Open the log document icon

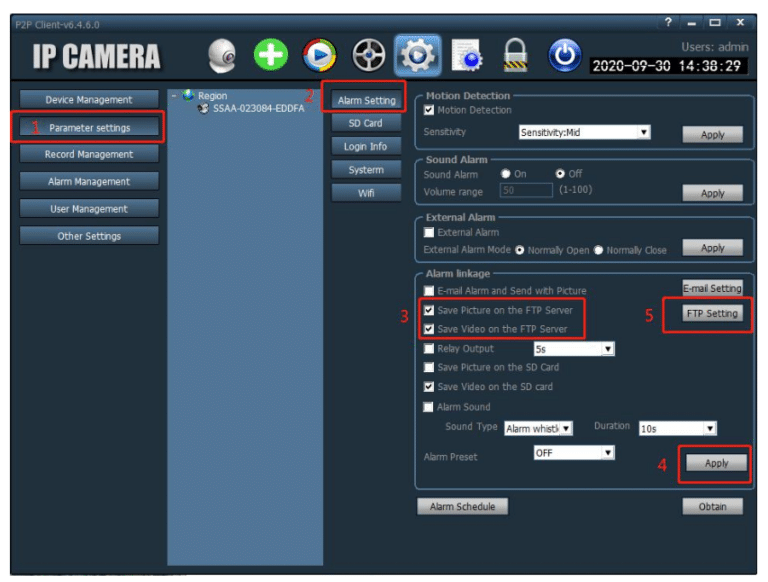click(x=467, y=57)
